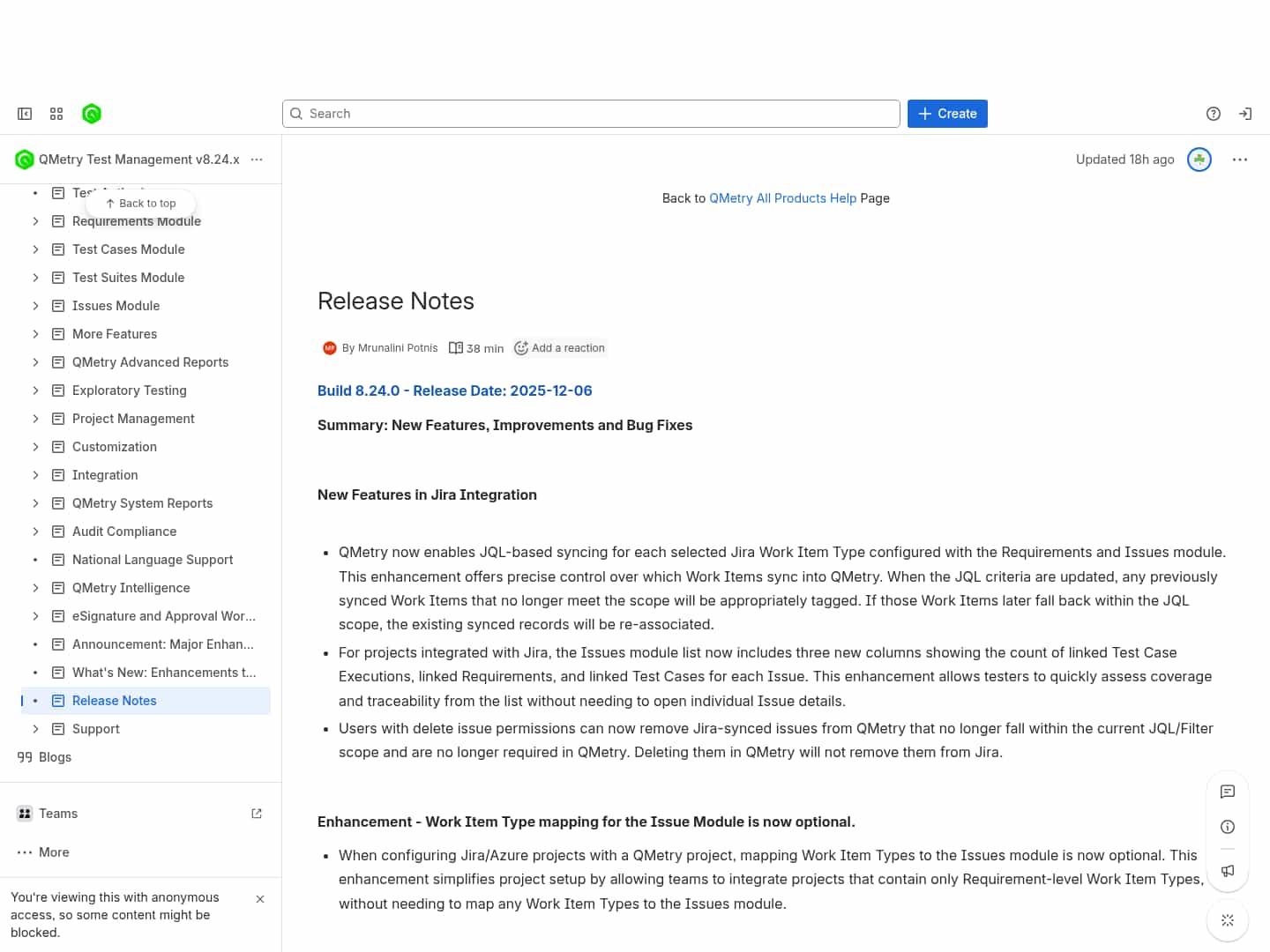Click the 'New Features in Jira Integration' heading
Viewport: 1270px width, 952px height.
pyautogui.click(x=427, y=495)
